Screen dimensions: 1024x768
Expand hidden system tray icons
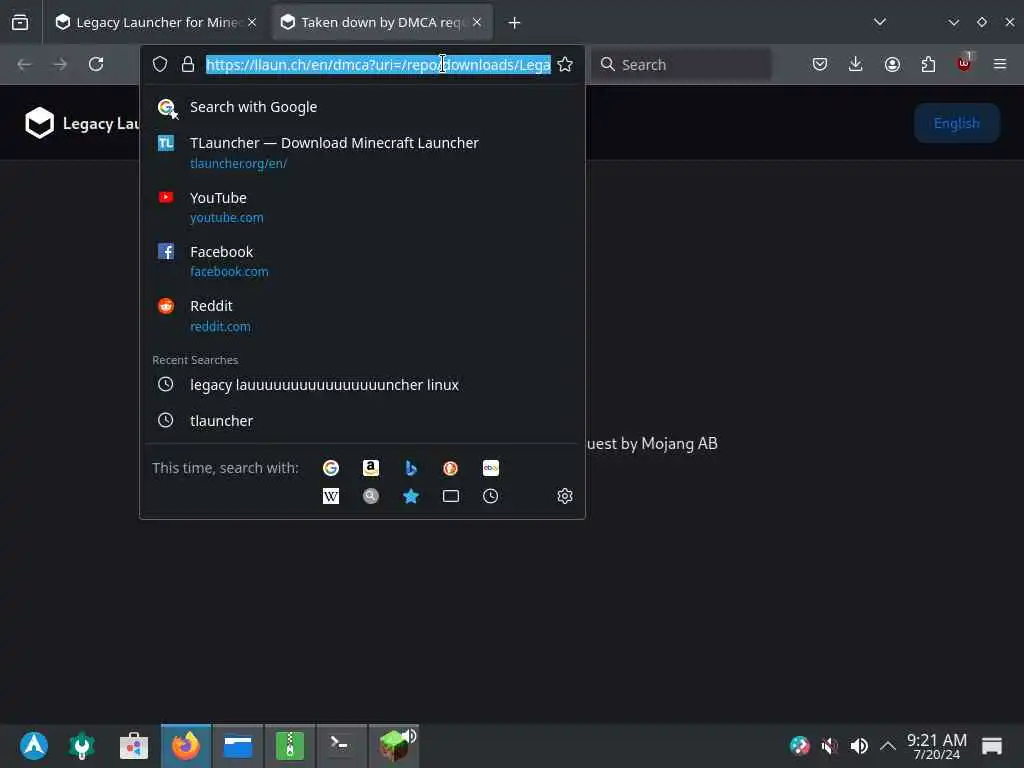tap(888, 745)
